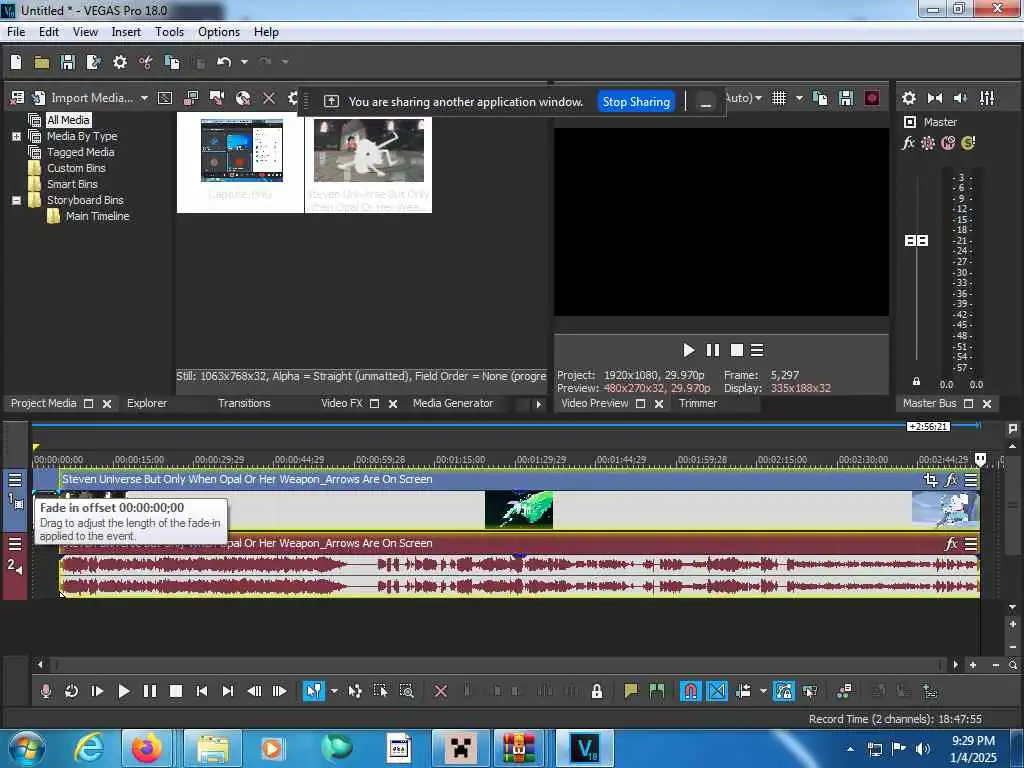The height and width of the screenshot is (768, 1024).
Task: Open the Import Media dropdown arrow
Action: [x=144, y=98]
